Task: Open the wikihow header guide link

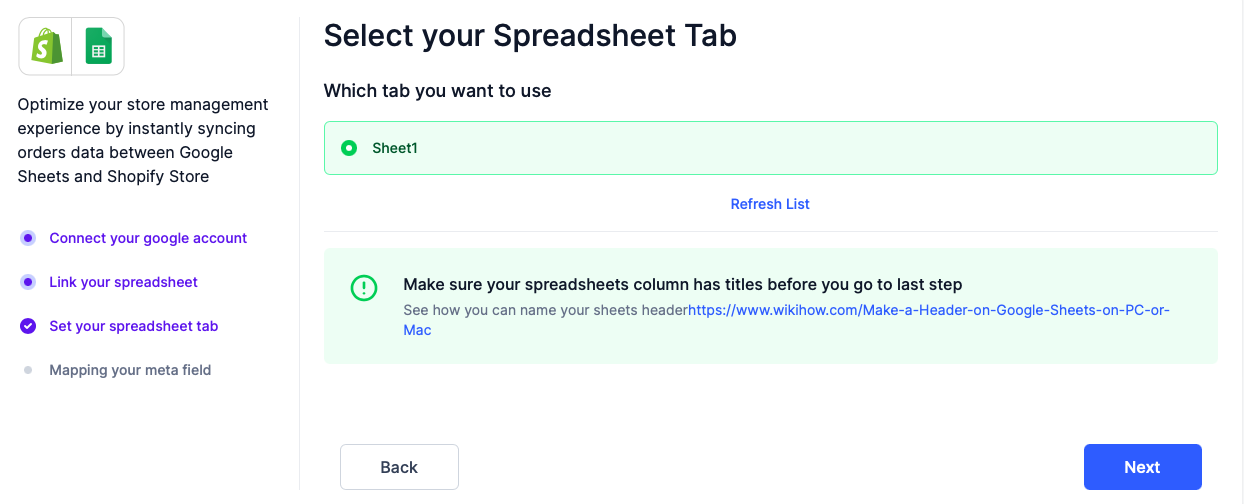Action: pos(928,310)
